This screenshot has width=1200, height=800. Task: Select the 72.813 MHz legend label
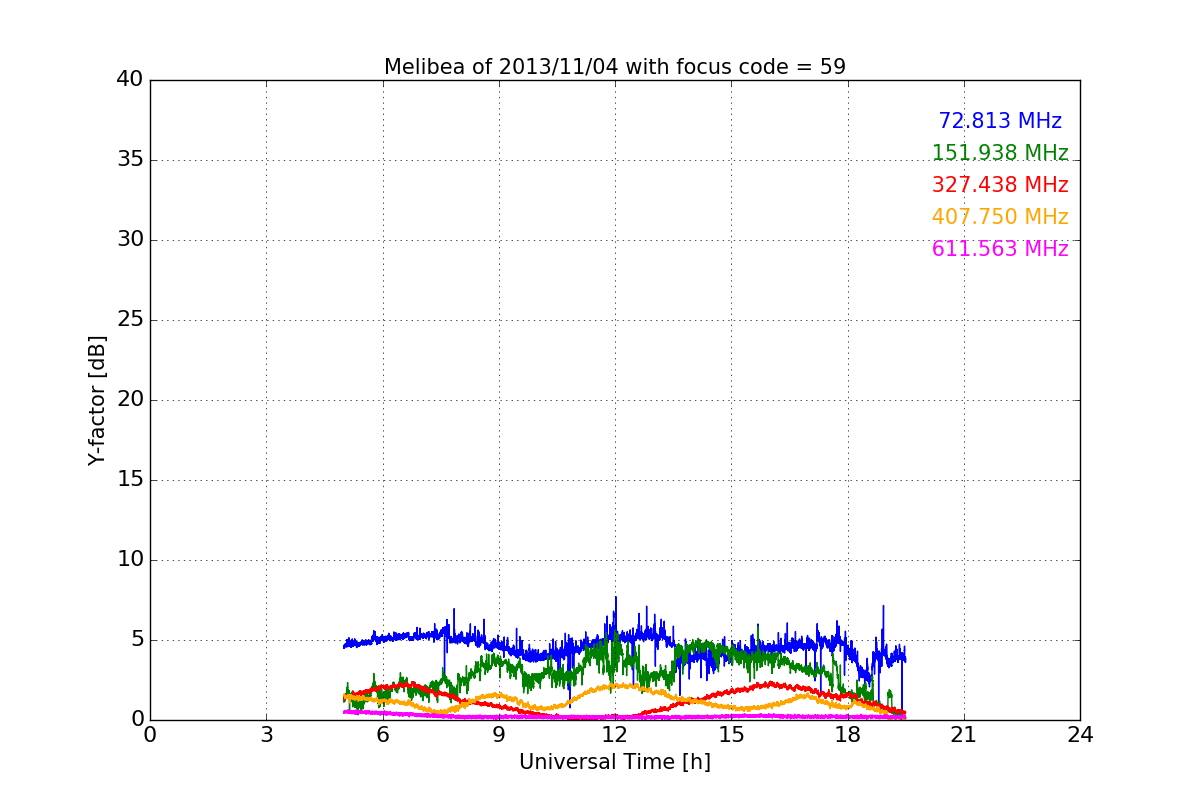pyautogui.click(x=1000, y=121)
